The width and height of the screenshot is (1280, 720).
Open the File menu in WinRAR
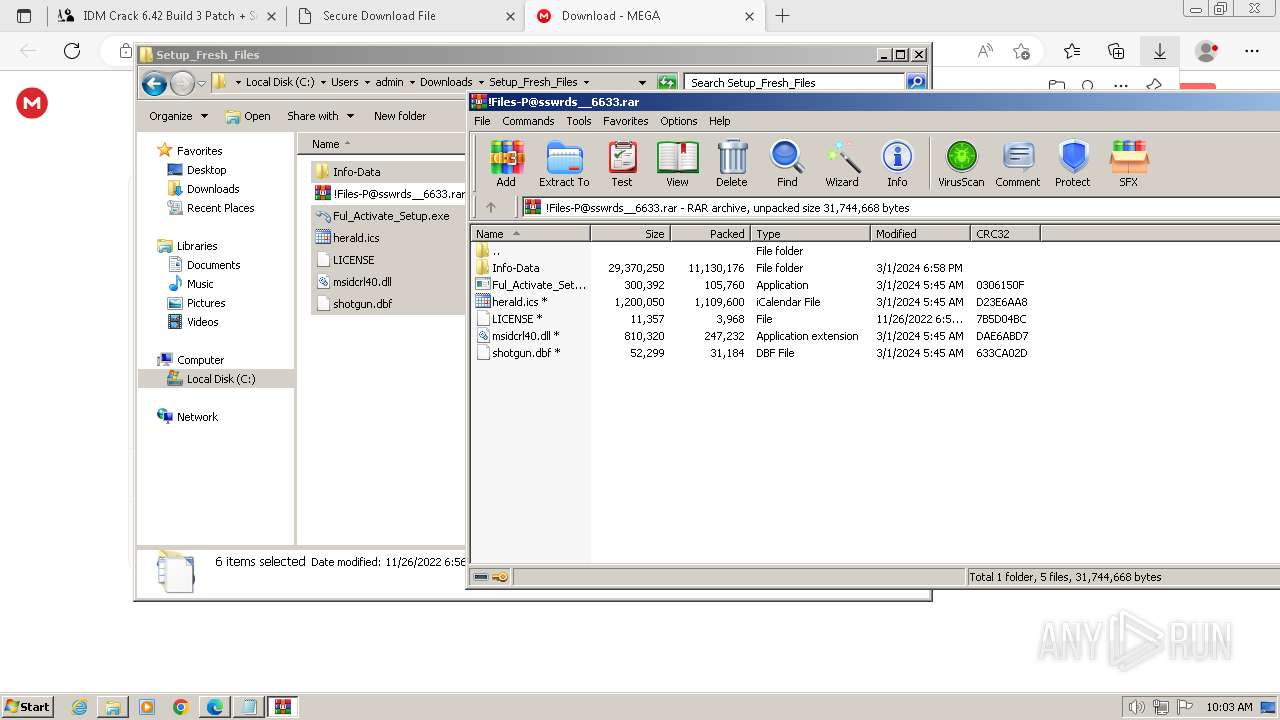[x=482, y=121]
